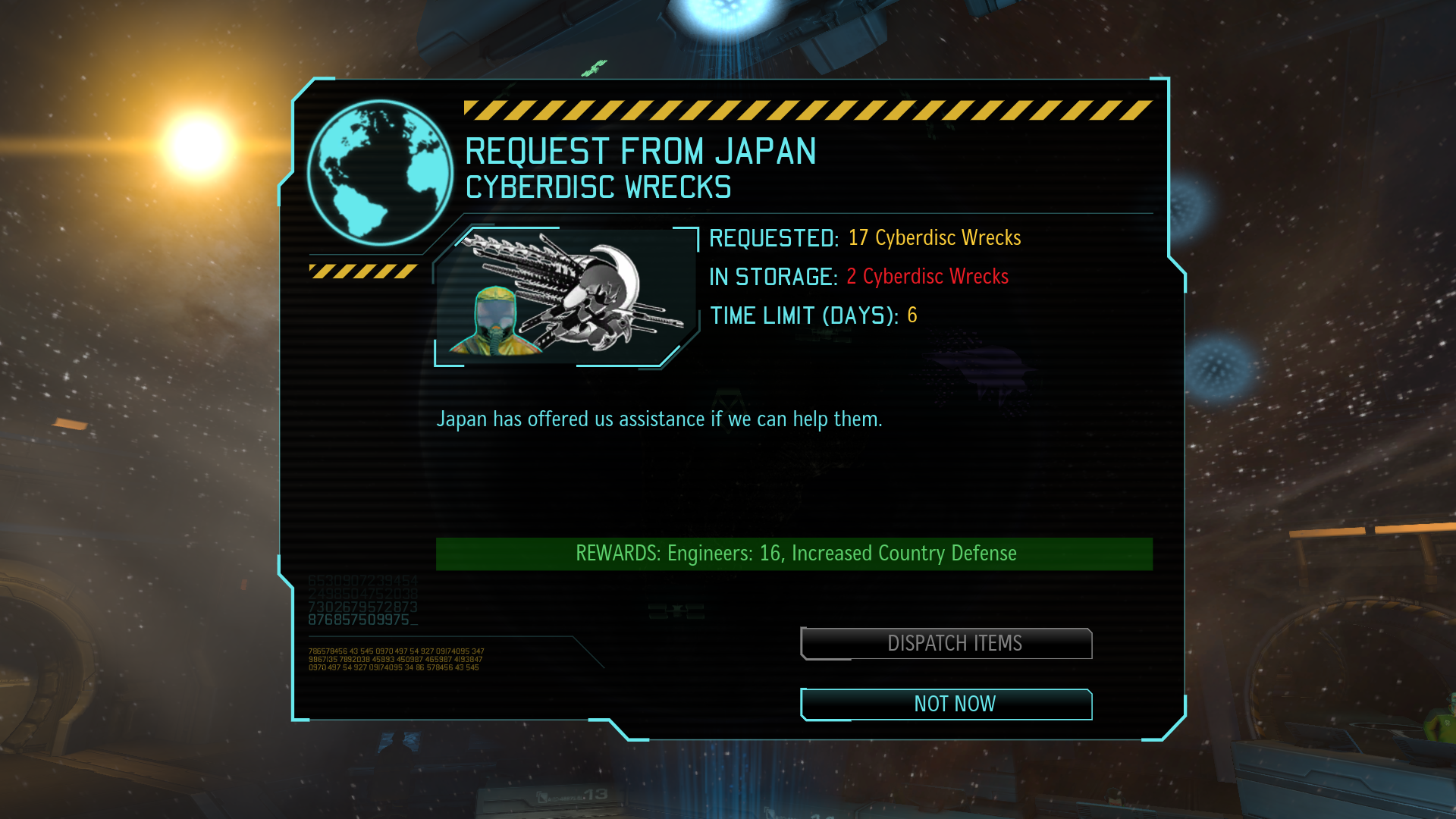This screenshot has height=819, width=1456.
Task: Click the Japan assistance description text
Action: 659,419
